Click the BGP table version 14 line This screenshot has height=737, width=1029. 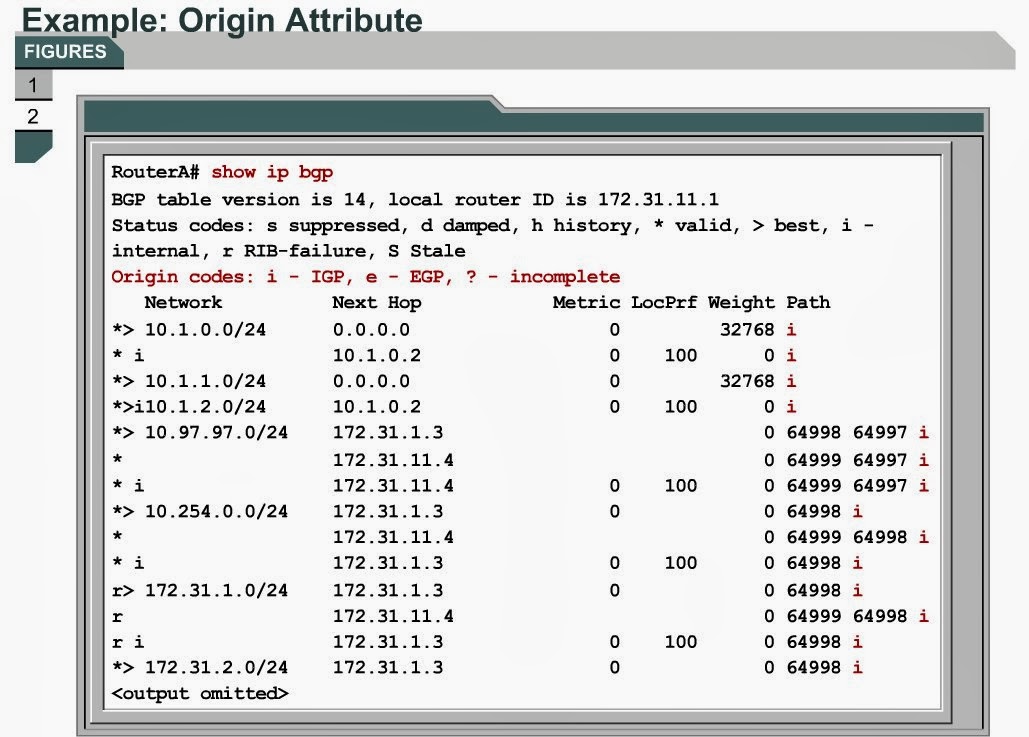(400, 198)
